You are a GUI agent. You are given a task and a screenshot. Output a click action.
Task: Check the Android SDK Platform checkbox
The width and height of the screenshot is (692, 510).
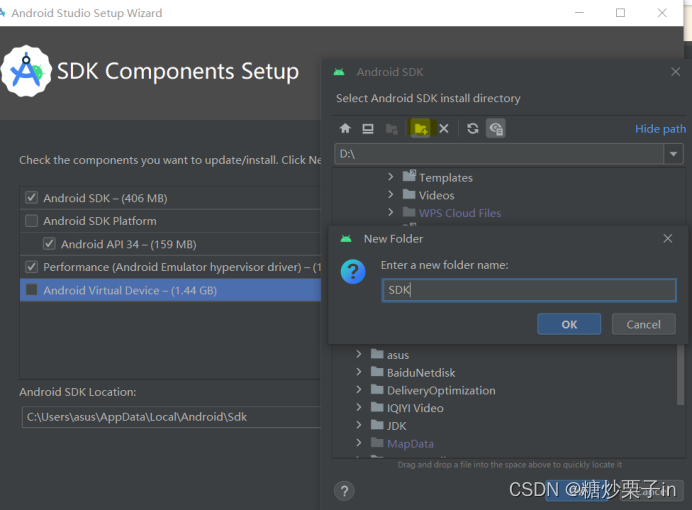(x=31, y=221)
